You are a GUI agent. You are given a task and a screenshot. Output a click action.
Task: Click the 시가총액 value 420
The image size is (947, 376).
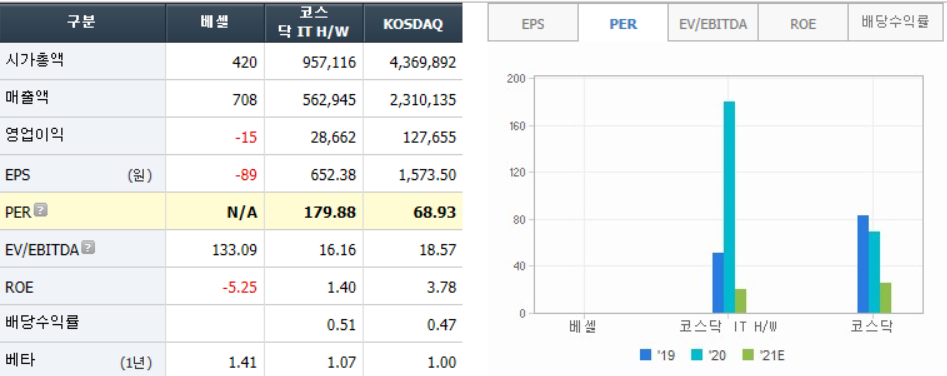point(246,62)
